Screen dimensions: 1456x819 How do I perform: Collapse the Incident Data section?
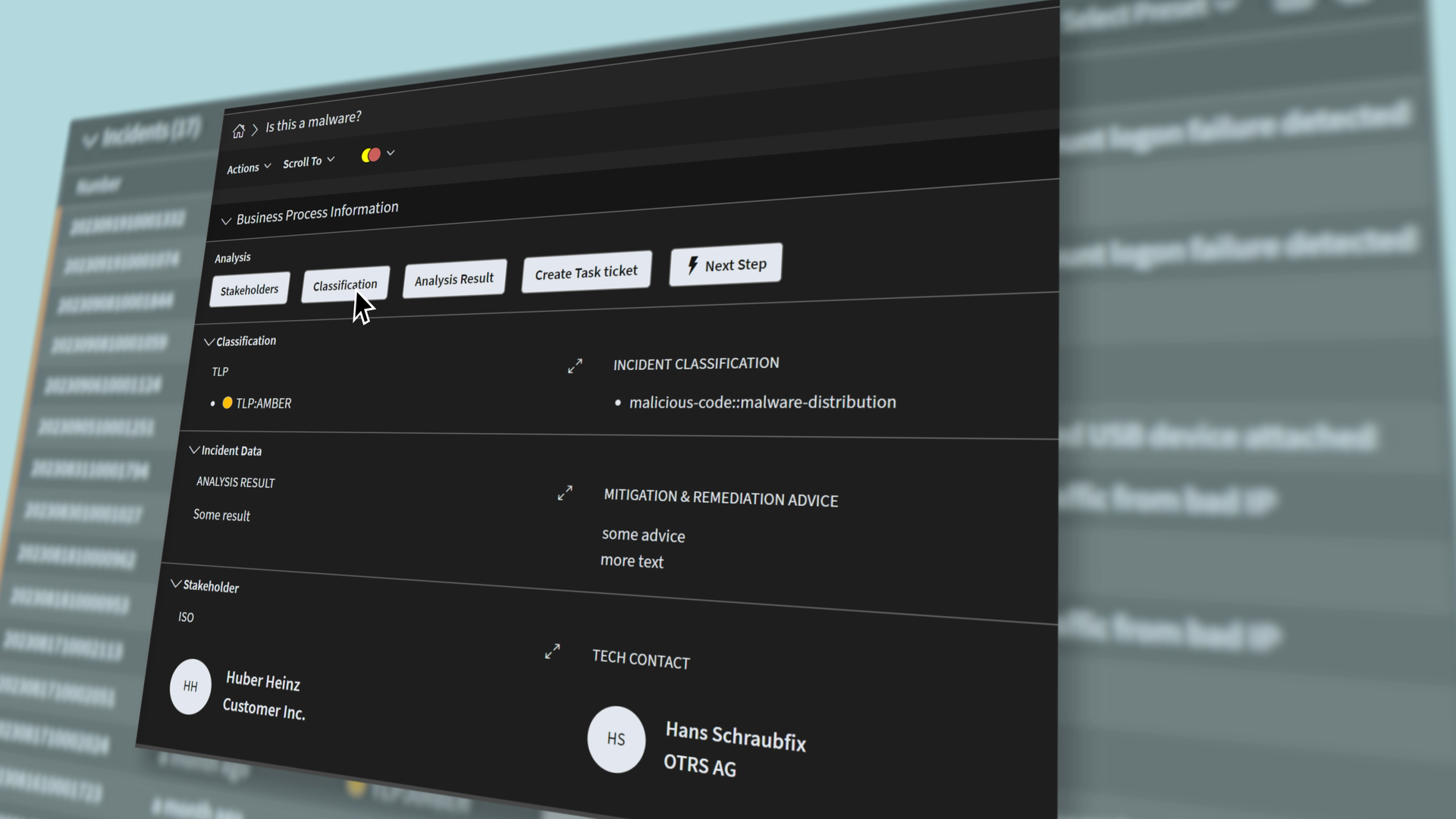click(x=194, y=450)
